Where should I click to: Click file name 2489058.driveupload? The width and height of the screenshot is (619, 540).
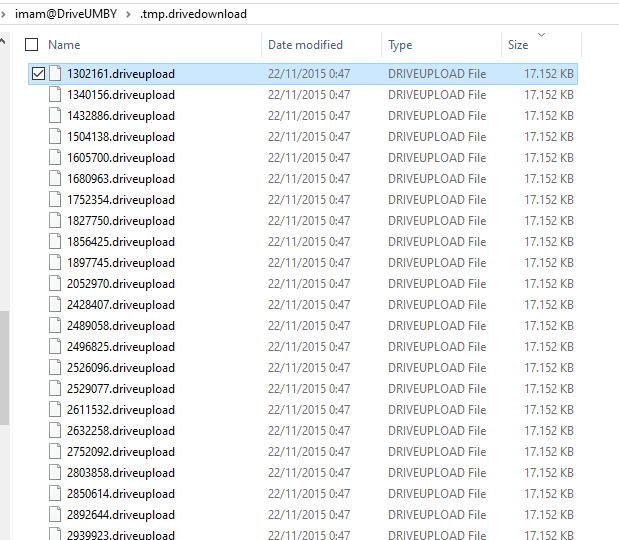click(x=121, y=326)
